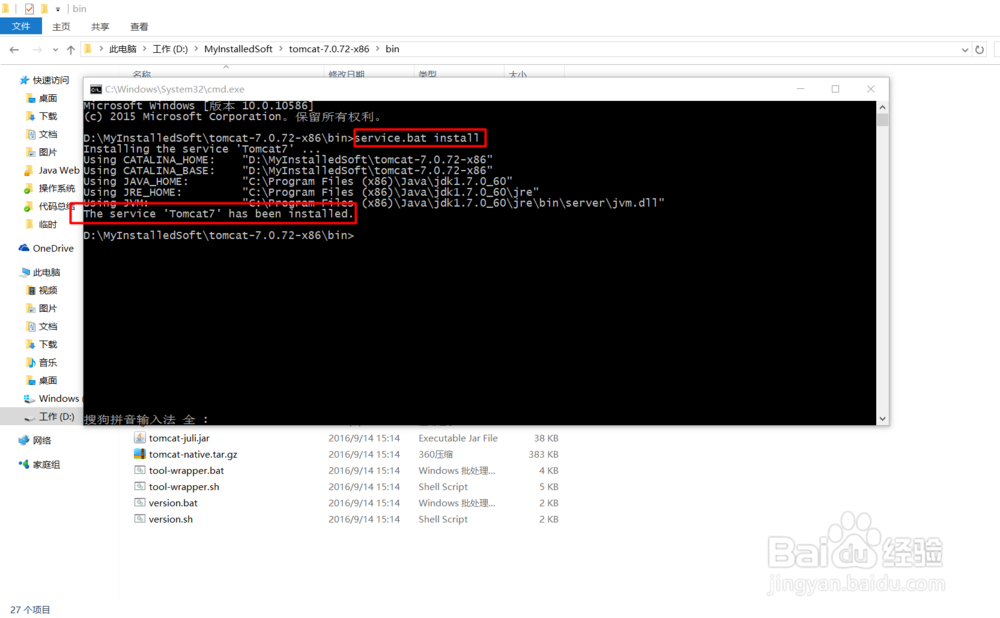
Task: Click the cmd scrollbar up arrow
Action: pos(883,107)
